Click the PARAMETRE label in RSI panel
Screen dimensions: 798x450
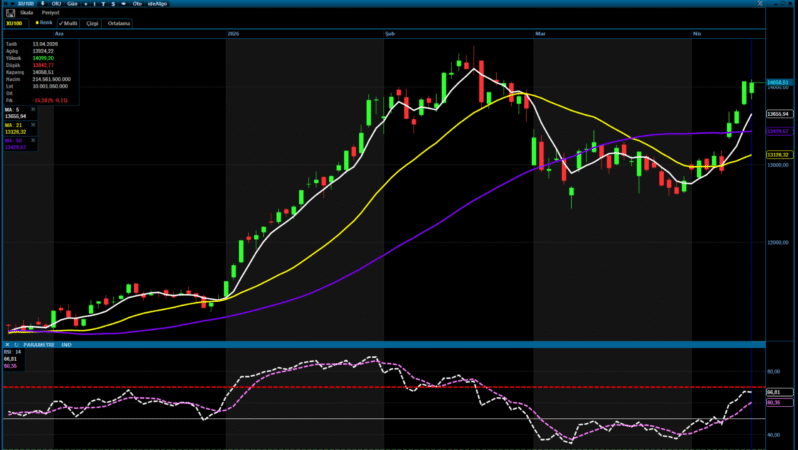point(37,344)
